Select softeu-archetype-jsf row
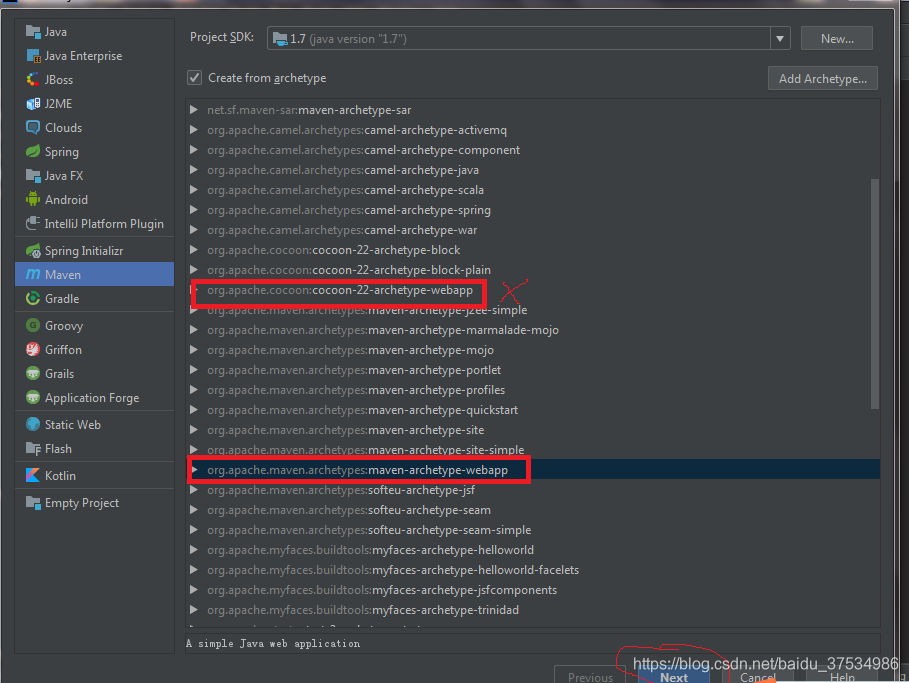This screenshot has width=909, height=683. tap(533, 490)
